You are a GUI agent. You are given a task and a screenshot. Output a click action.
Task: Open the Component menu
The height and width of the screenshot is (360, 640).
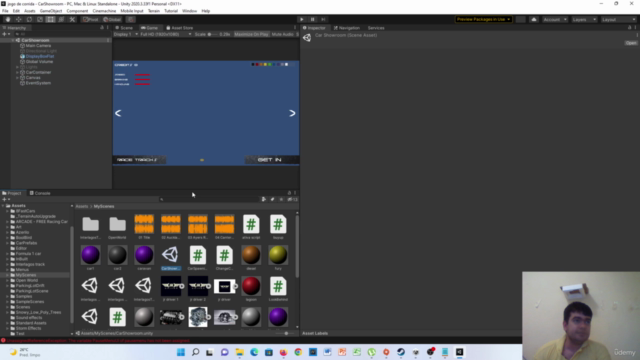[x=77, y=11]
